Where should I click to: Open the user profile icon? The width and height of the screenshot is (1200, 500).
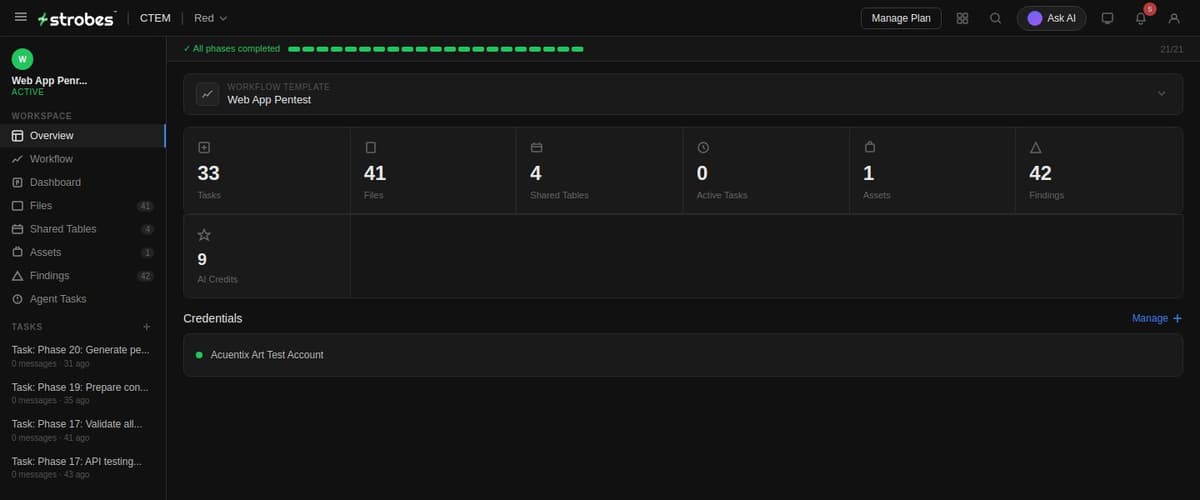click(1174, 18)
